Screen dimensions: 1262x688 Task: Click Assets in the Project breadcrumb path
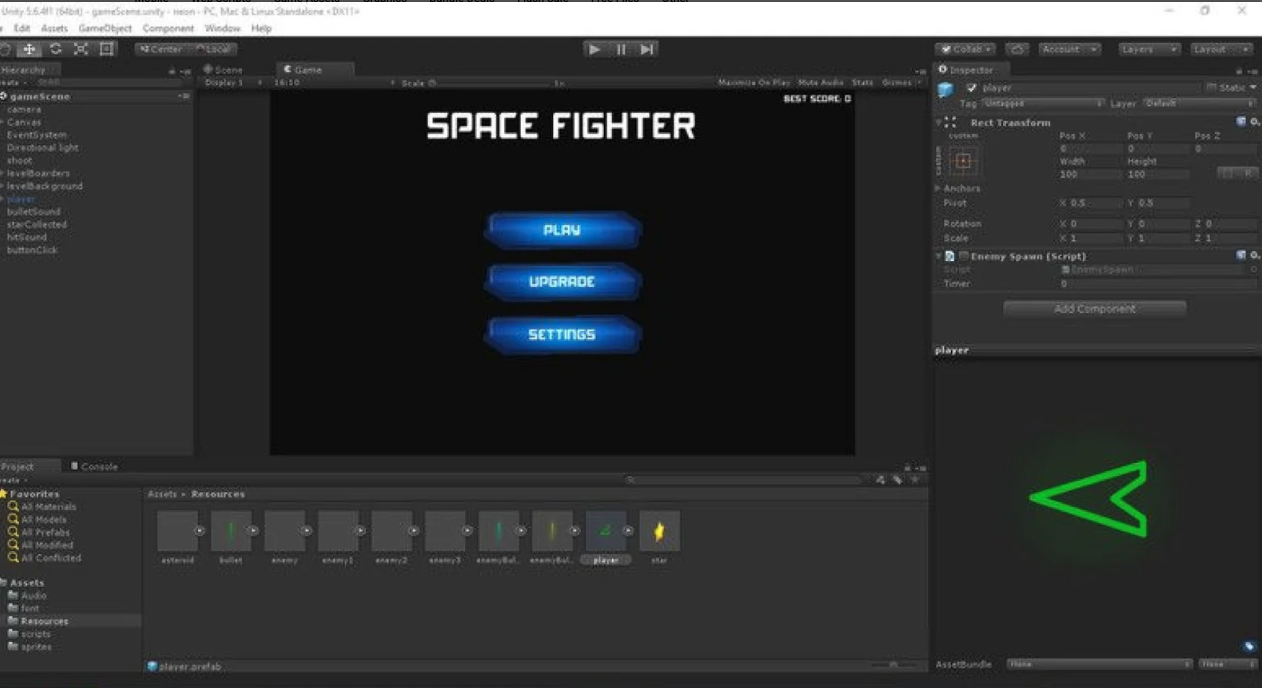pyautogui.click(x=162, y=494)
